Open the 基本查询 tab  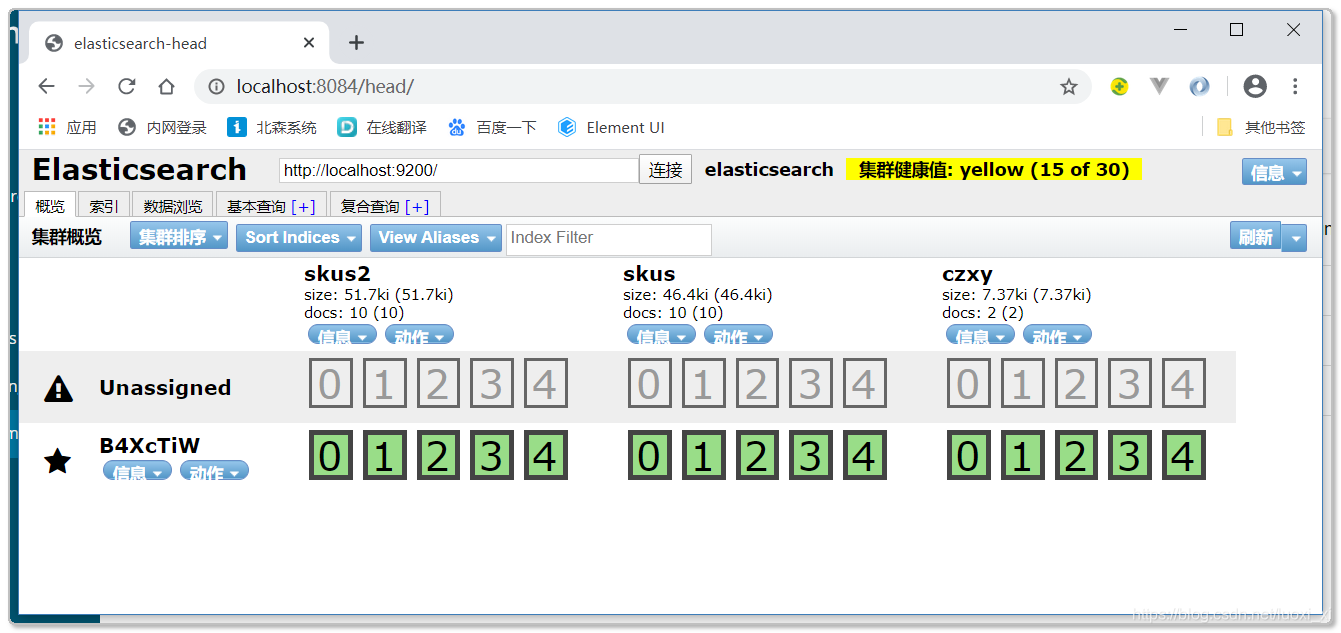click(256, 206)
